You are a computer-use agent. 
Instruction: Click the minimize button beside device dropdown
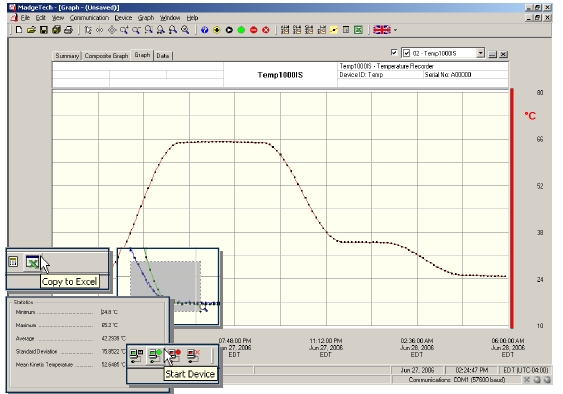pos(493,54)
